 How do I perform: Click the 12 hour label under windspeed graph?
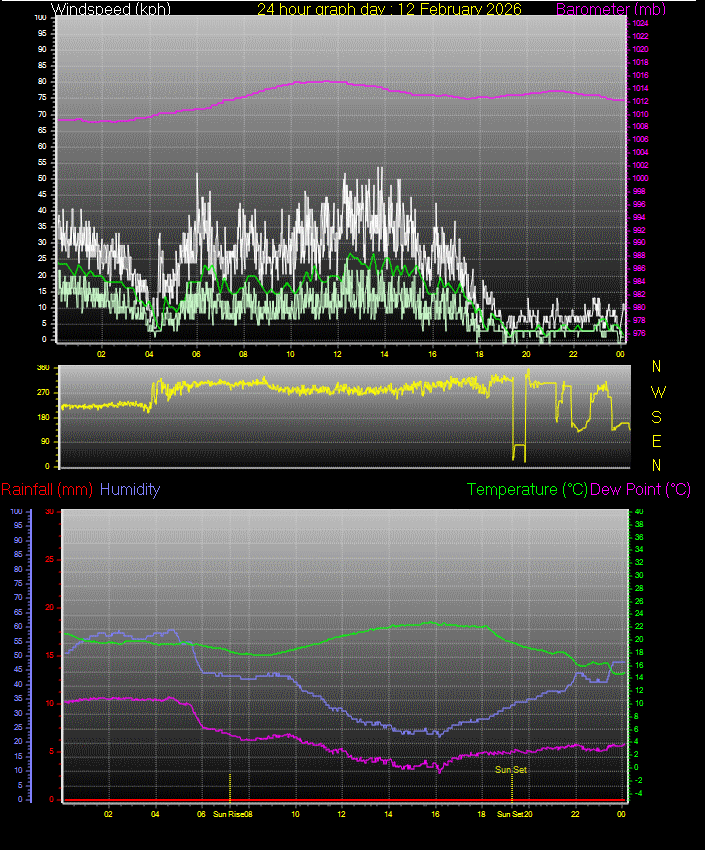pos(337,354)
